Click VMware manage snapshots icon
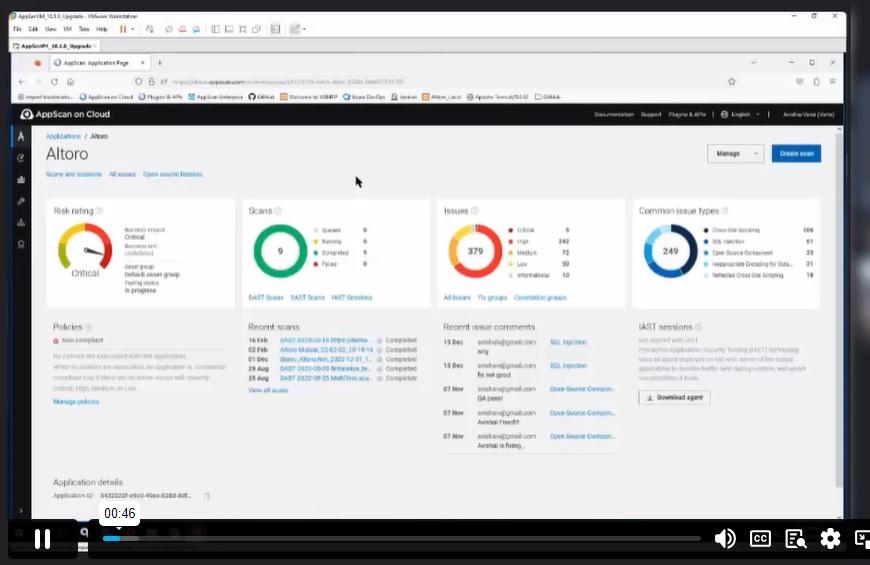 tap(196, 29)
